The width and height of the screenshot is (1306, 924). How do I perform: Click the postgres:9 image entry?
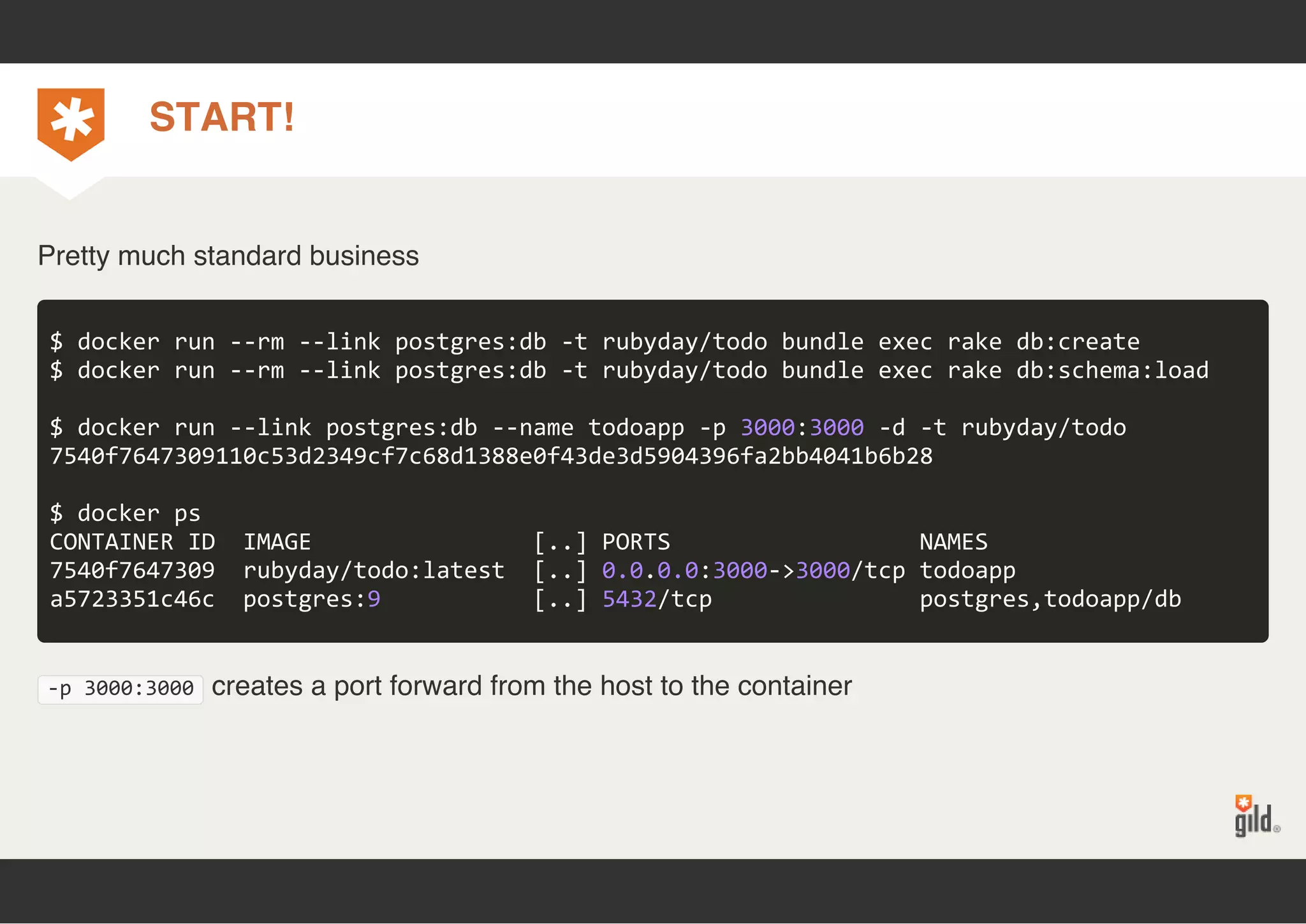point(312,599)
